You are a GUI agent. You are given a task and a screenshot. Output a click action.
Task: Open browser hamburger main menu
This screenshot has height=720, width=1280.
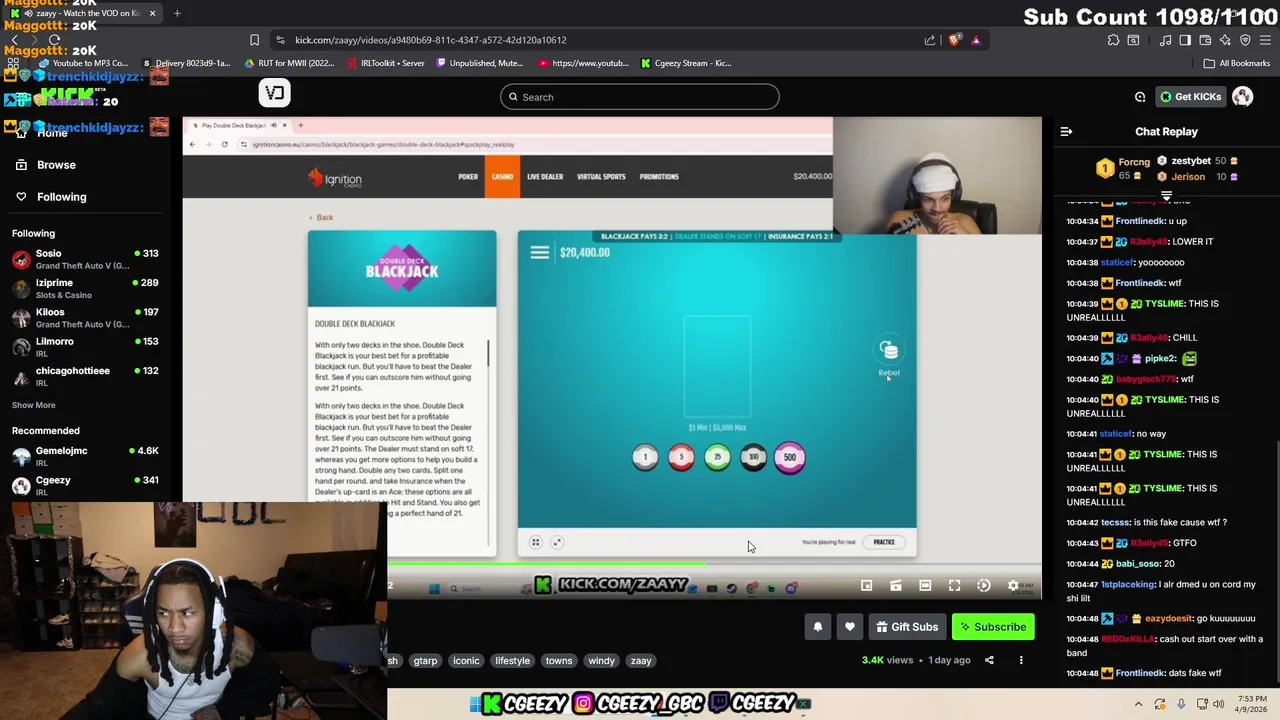(x=1266, y=40)
